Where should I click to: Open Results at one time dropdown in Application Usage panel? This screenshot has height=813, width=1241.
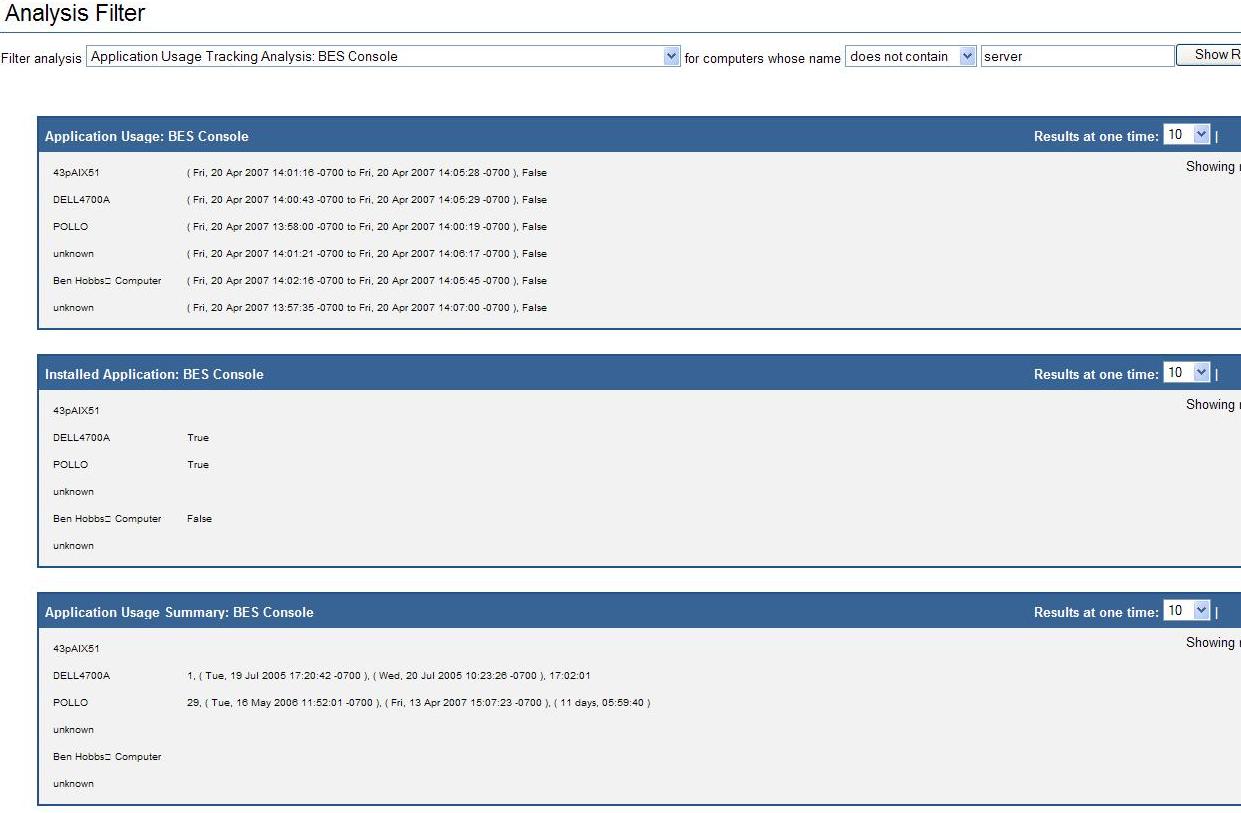(1187, 135)
